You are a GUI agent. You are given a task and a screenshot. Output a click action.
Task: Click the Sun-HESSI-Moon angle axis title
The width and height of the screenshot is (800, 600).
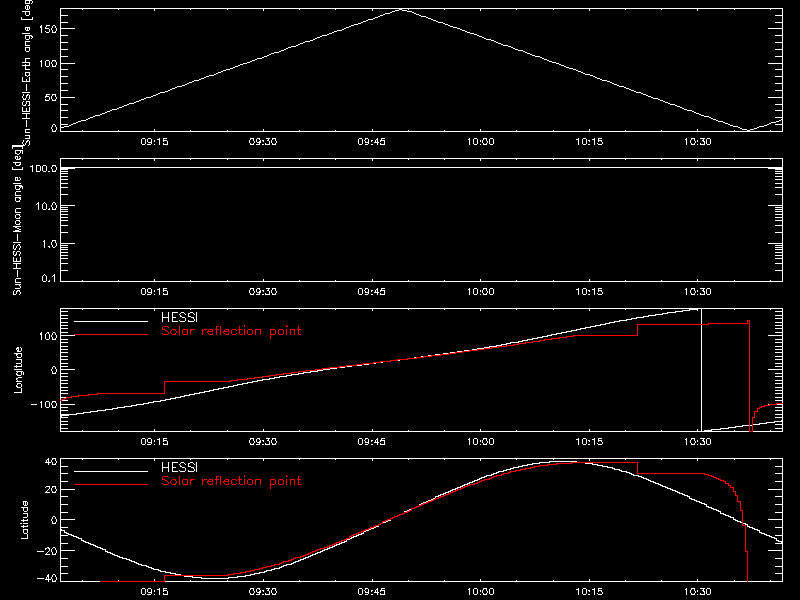(17, 220)
